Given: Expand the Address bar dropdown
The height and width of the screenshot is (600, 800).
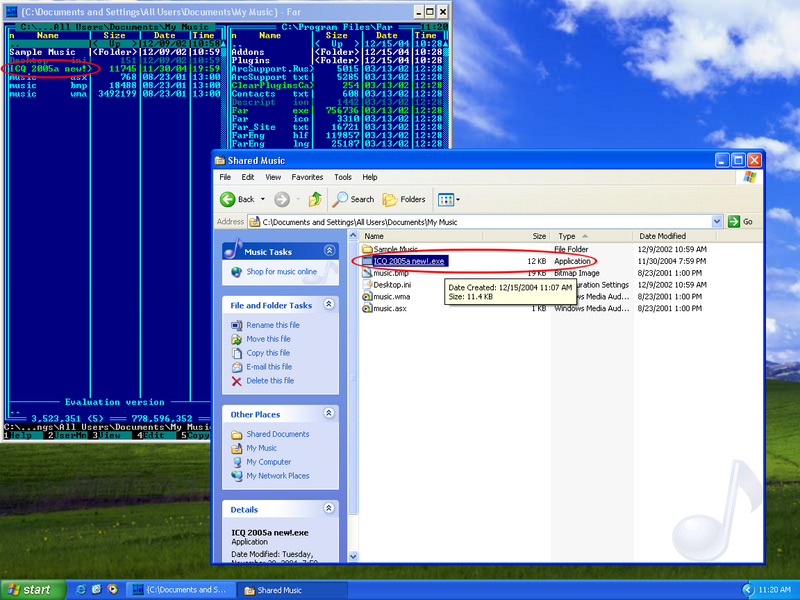Looking at the screenshot, I should coord(717,221).
